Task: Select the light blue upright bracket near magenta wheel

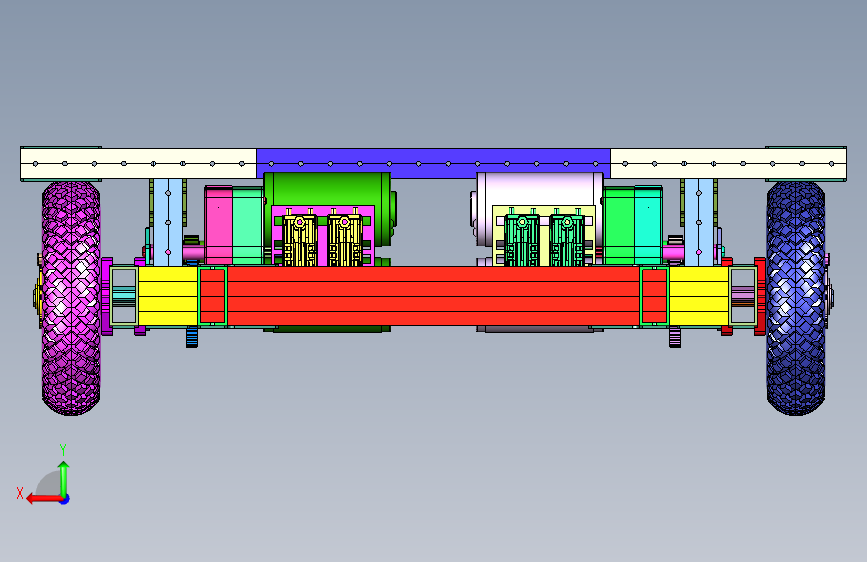Action: tap(168, 222)
